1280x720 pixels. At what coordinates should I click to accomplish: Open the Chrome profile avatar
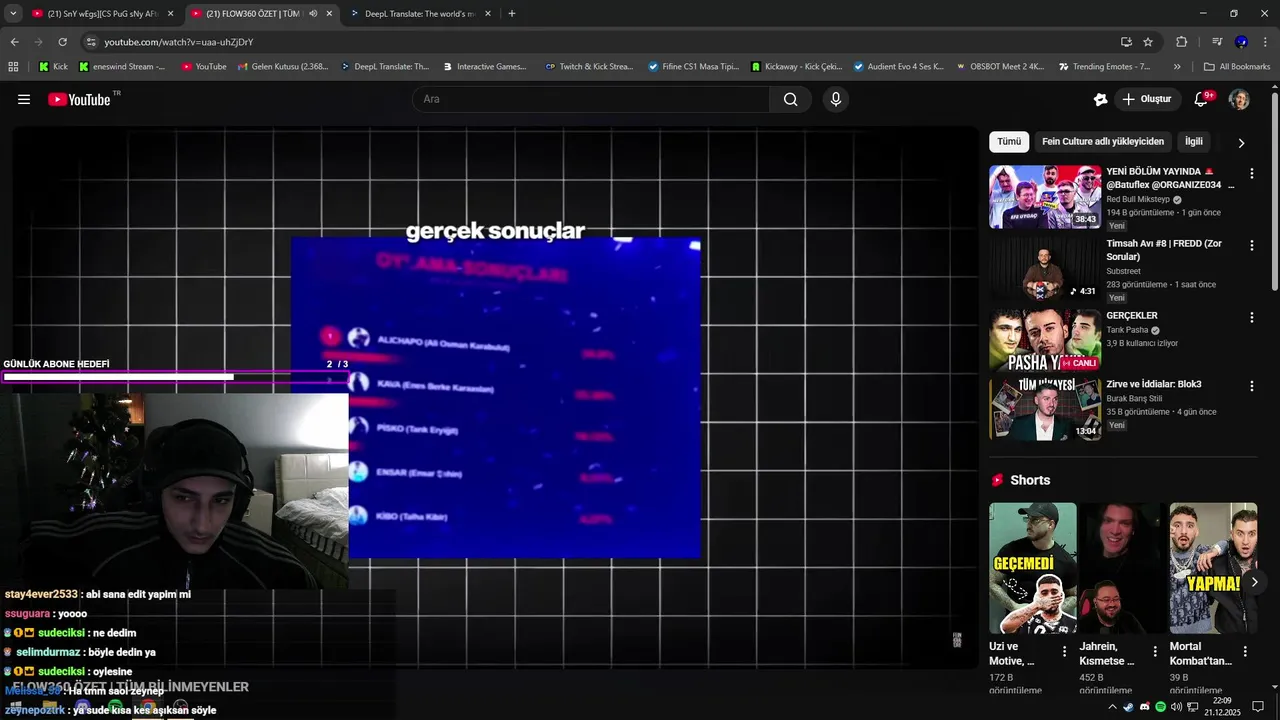[x=1241, y=42]
